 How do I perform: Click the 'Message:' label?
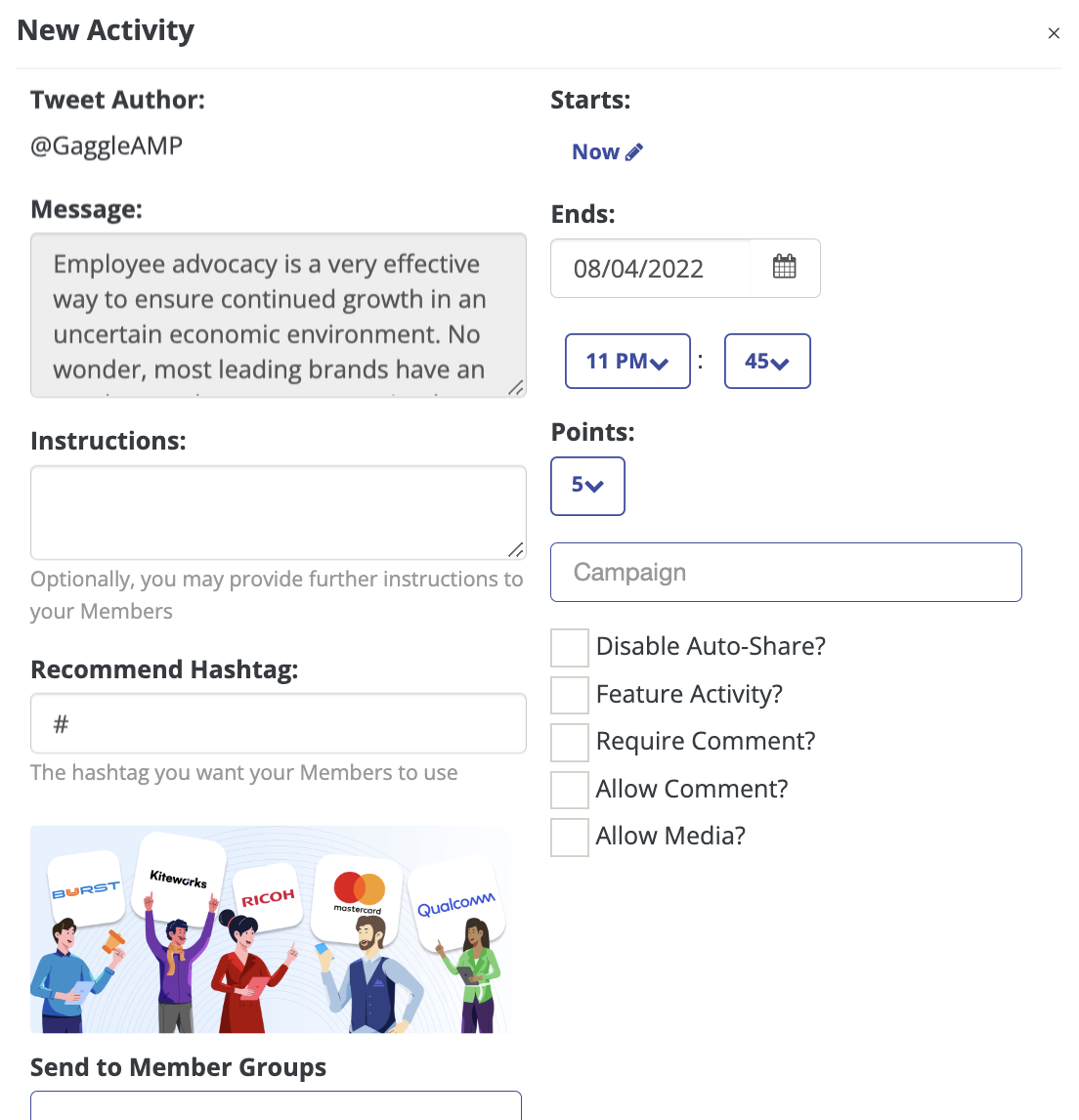[x=86, y=209]
